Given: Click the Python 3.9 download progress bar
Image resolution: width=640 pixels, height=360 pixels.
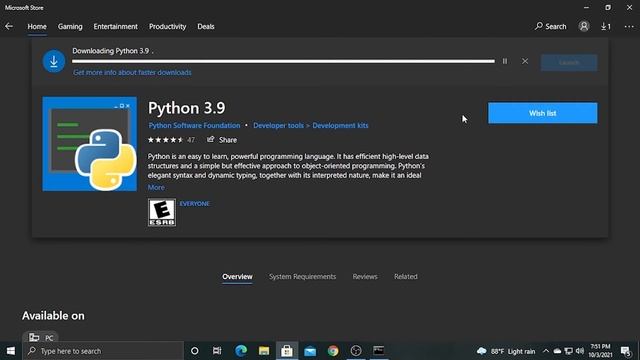Looking at the screenshot, I should [283, 61].
